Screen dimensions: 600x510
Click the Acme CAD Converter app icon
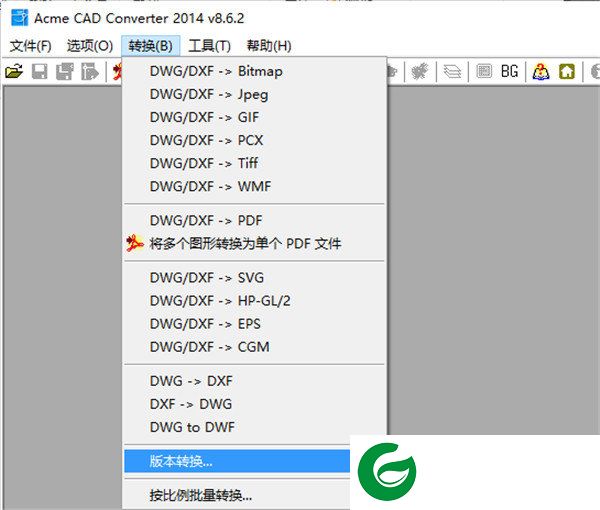click(x=19, y=18)
